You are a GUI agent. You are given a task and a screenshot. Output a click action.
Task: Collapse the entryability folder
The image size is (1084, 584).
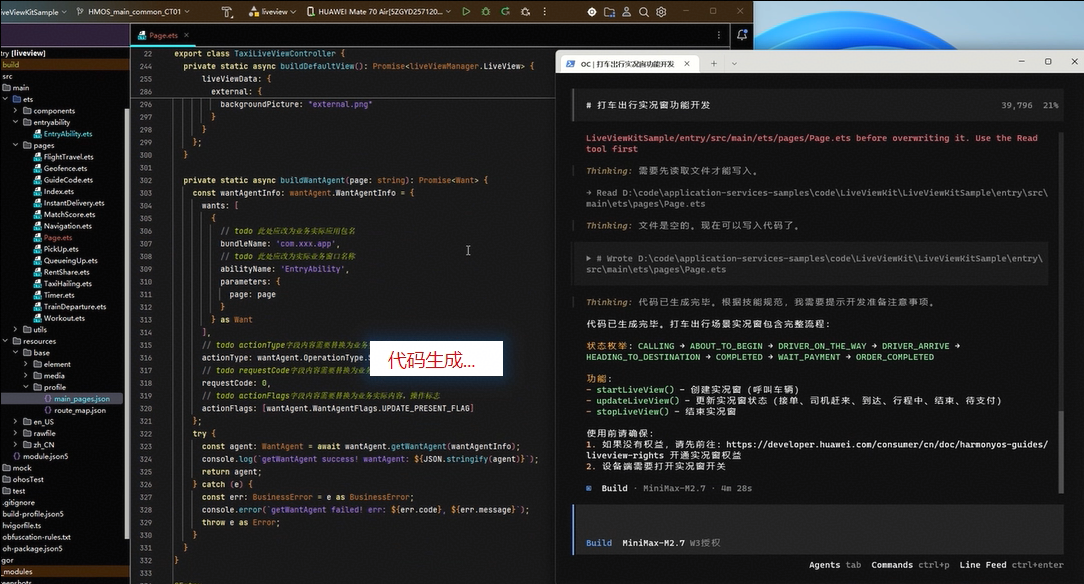pyautogui.click(x=15, y=122)
